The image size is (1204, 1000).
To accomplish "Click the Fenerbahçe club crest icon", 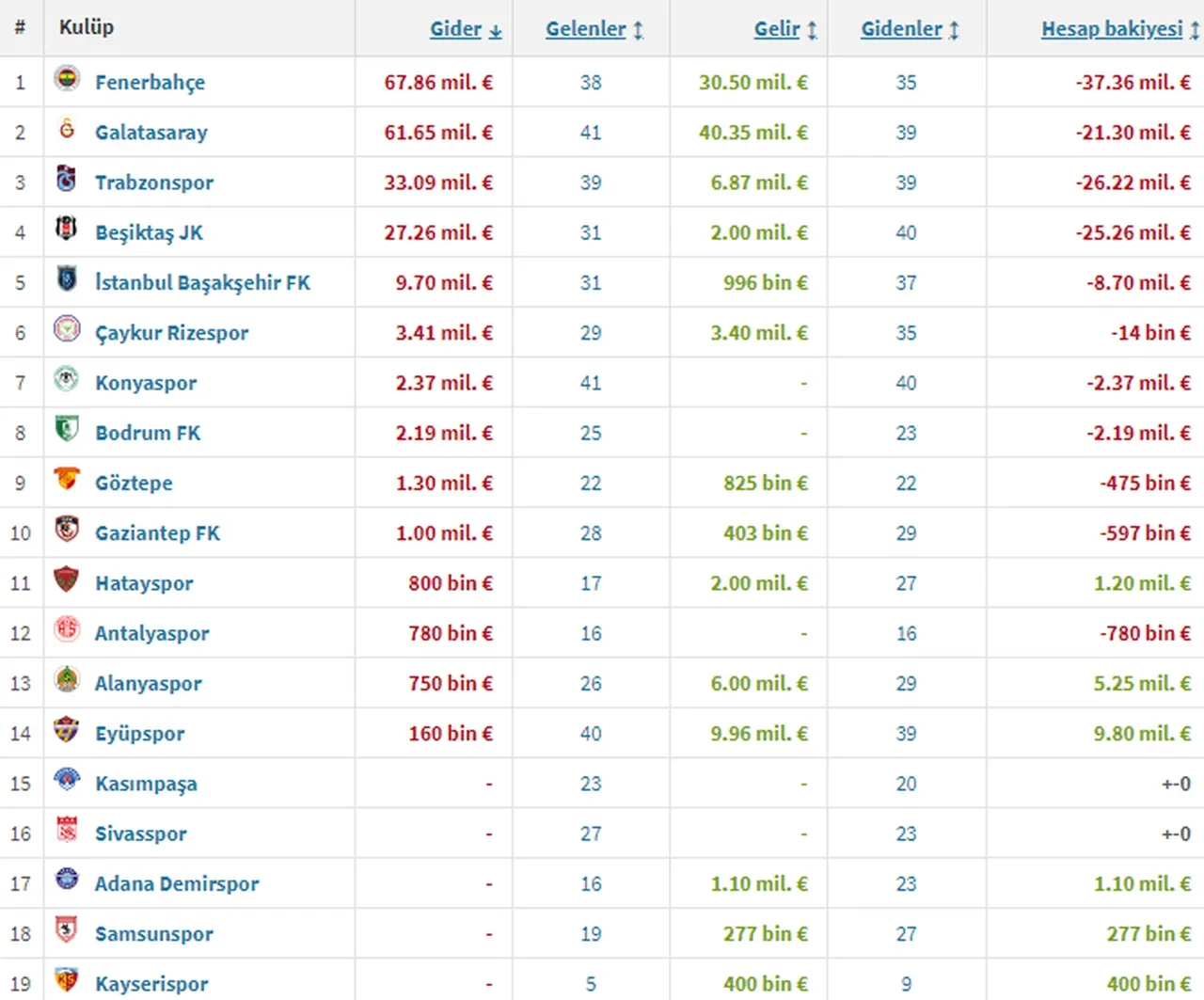I will (67, 79).
